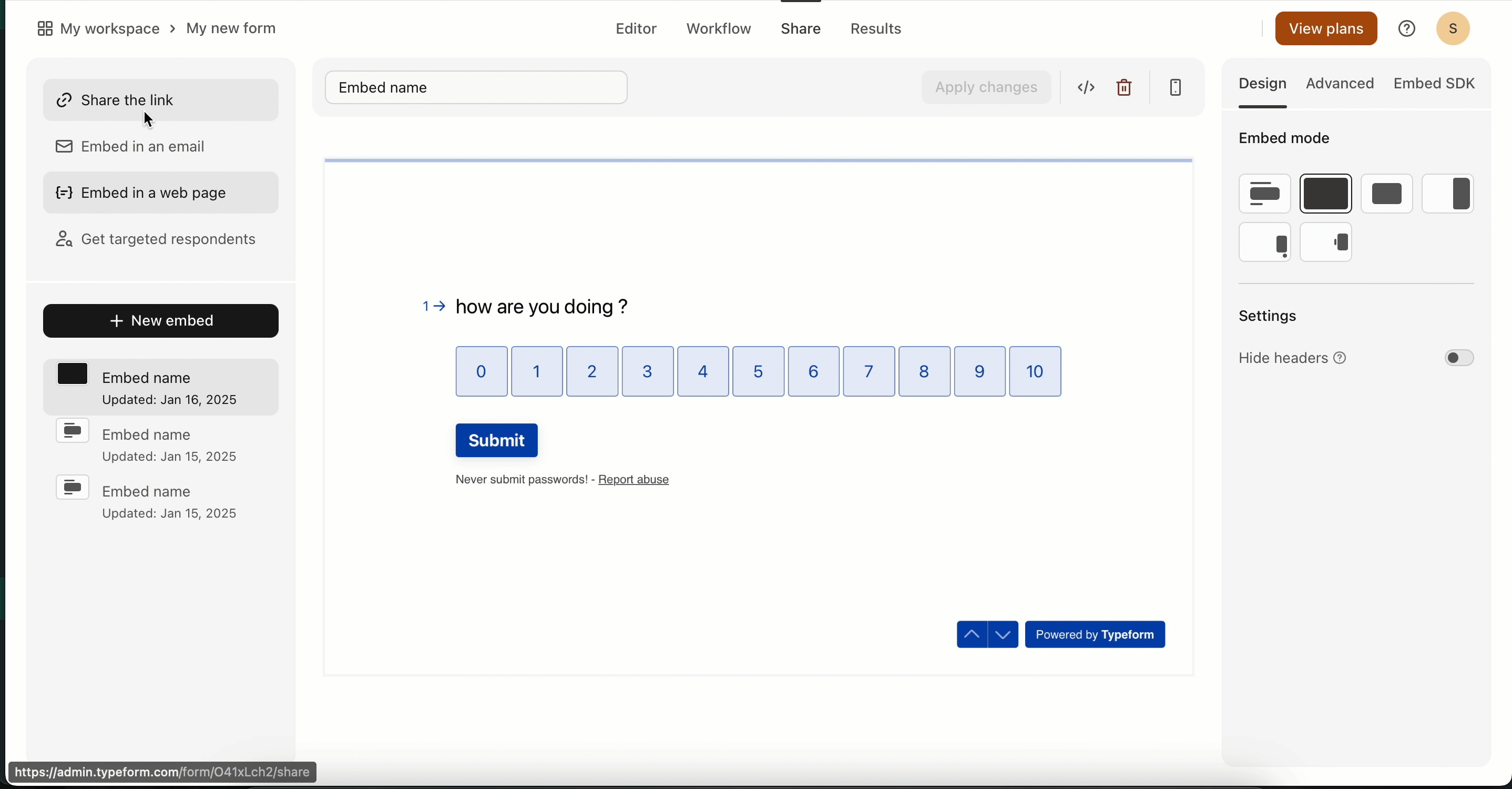Click the Submit button in the form

pos(497,441)
